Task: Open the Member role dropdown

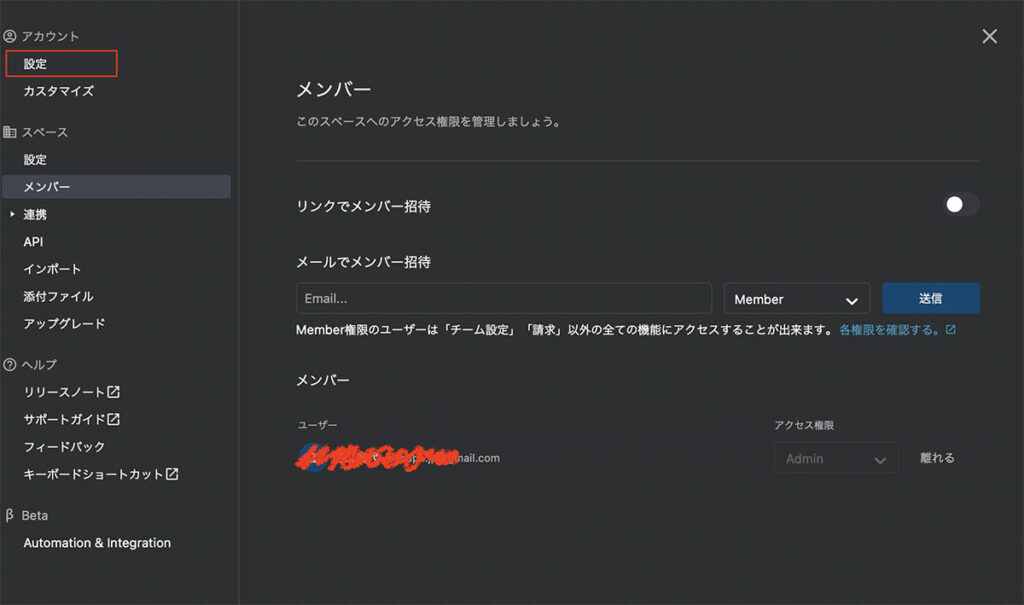Action: pyautogui.click(x=796, y=299)
